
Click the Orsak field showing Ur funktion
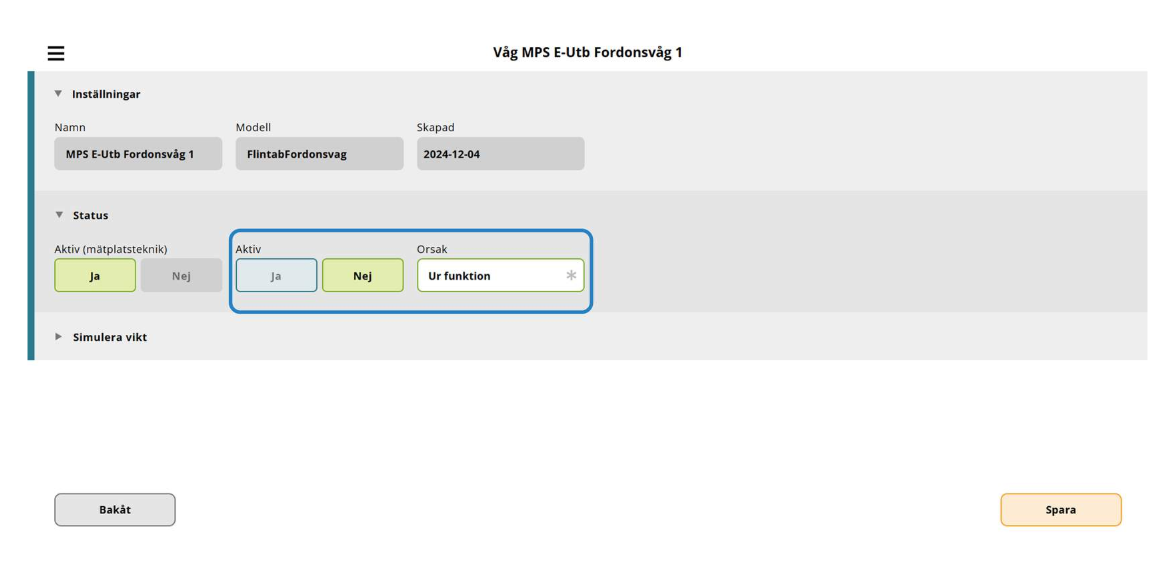pos(490,276)
